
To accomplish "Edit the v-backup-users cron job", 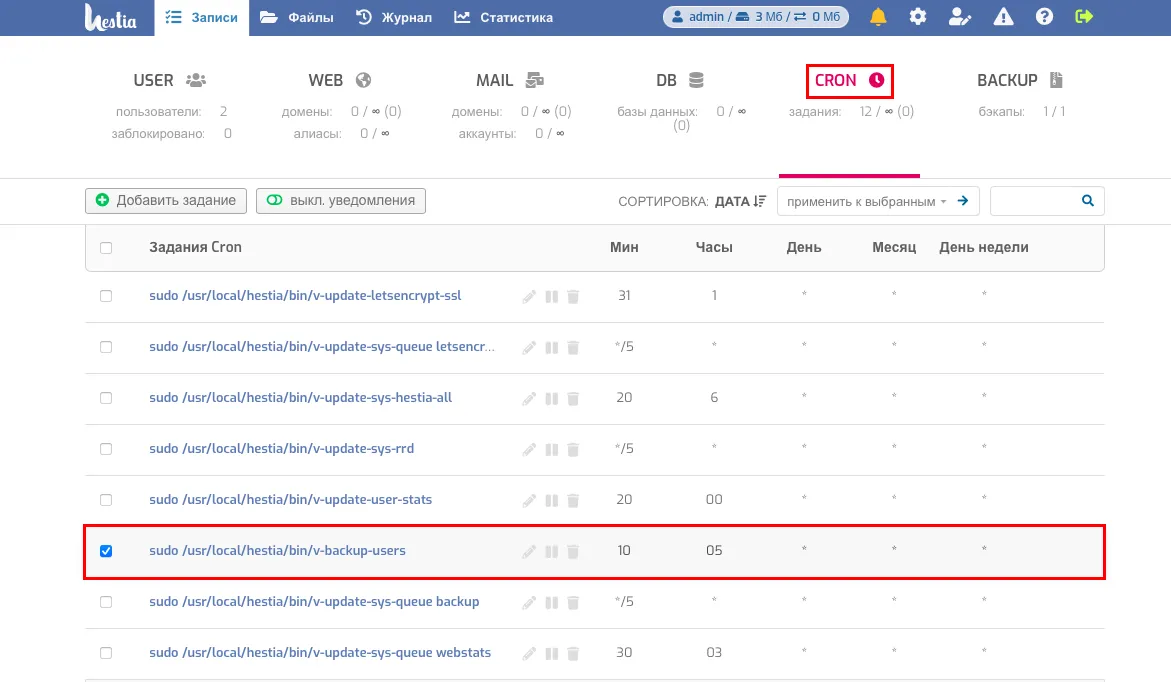I will point(529,551).
